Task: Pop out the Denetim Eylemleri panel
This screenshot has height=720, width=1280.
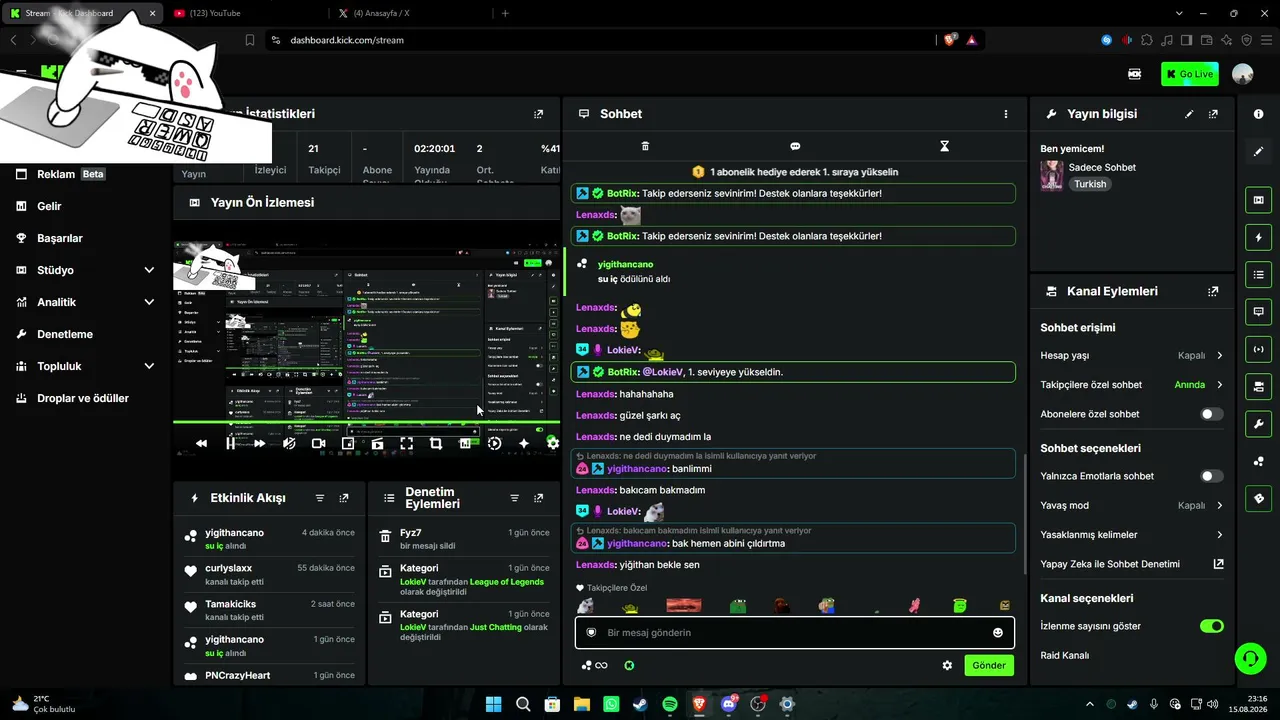Action: (x=539, y=498)
